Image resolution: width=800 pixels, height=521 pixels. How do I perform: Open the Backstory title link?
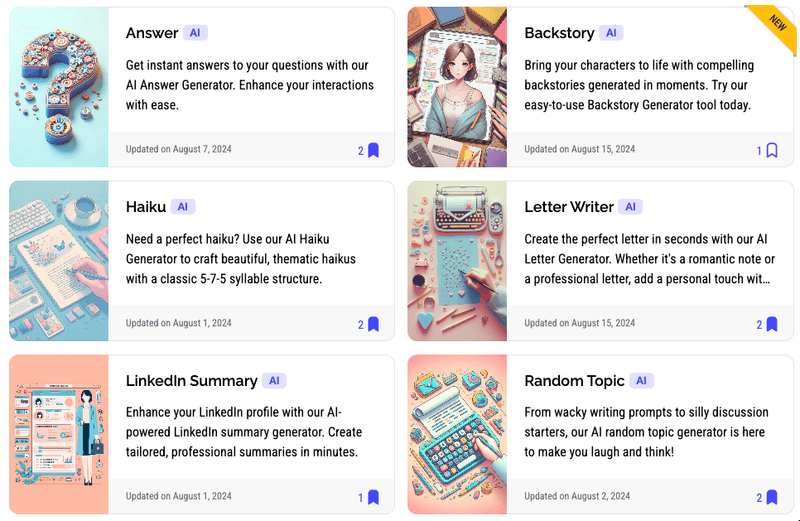pyautogui.click(x=559, y=33)
